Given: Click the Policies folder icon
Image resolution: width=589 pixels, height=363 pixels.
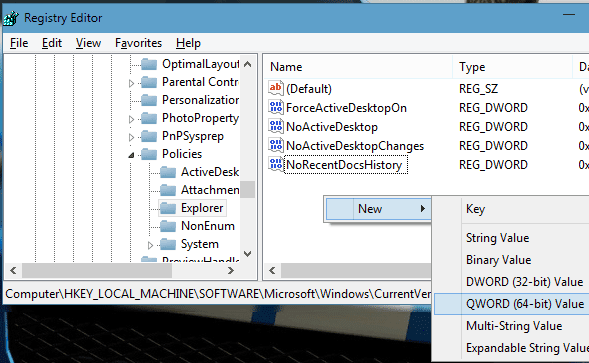Looking at the screenshot, I should tap(149, 154).
